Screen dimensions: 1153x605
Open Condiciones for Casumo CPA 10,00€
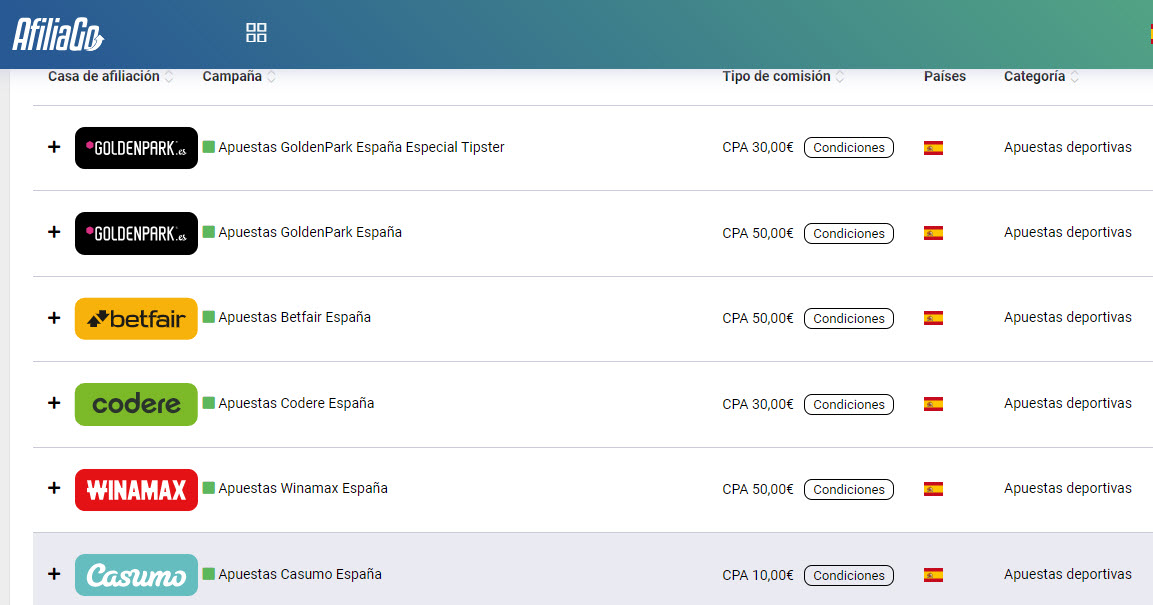tap(848, 576)
